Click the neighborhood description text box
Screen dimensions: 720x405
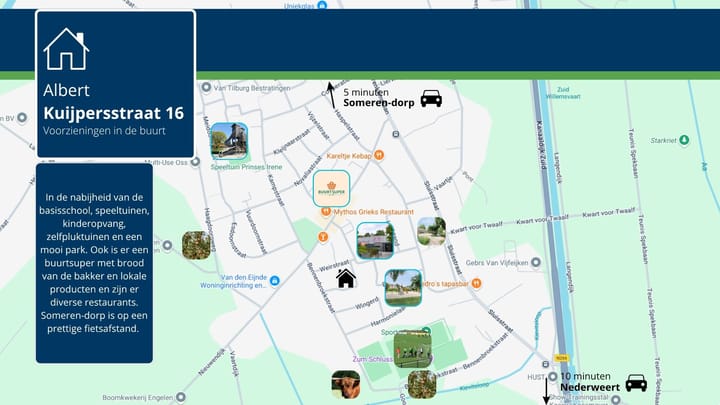click(x=94, y=262)
